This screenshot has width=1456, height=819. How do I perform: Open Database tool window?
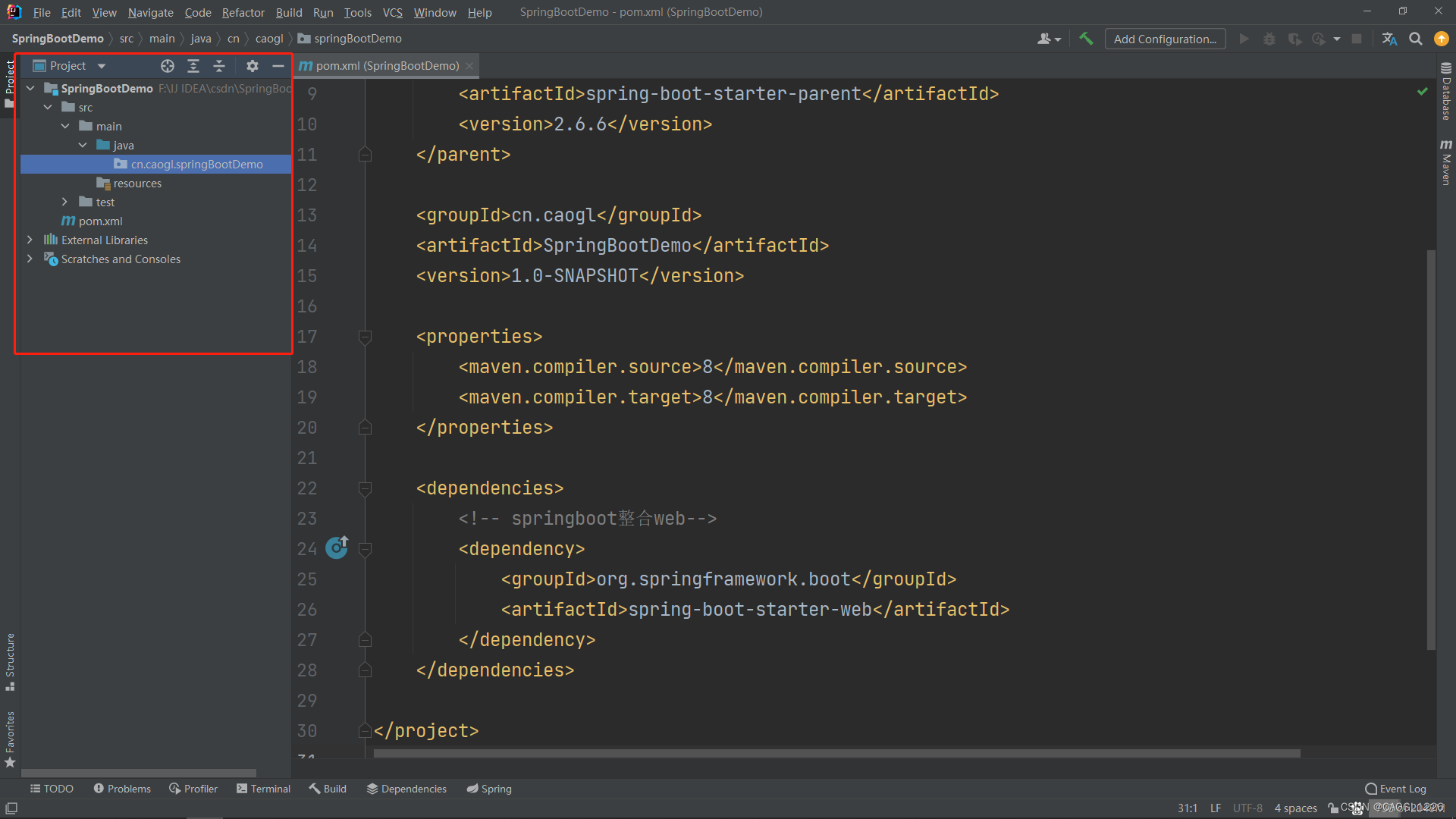tap(1446, 91)
